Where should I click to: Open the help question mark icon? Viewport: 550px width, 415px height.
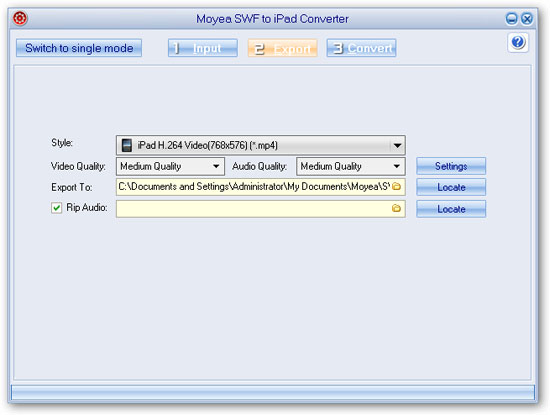pyautogui.click(x=518, y=42)
